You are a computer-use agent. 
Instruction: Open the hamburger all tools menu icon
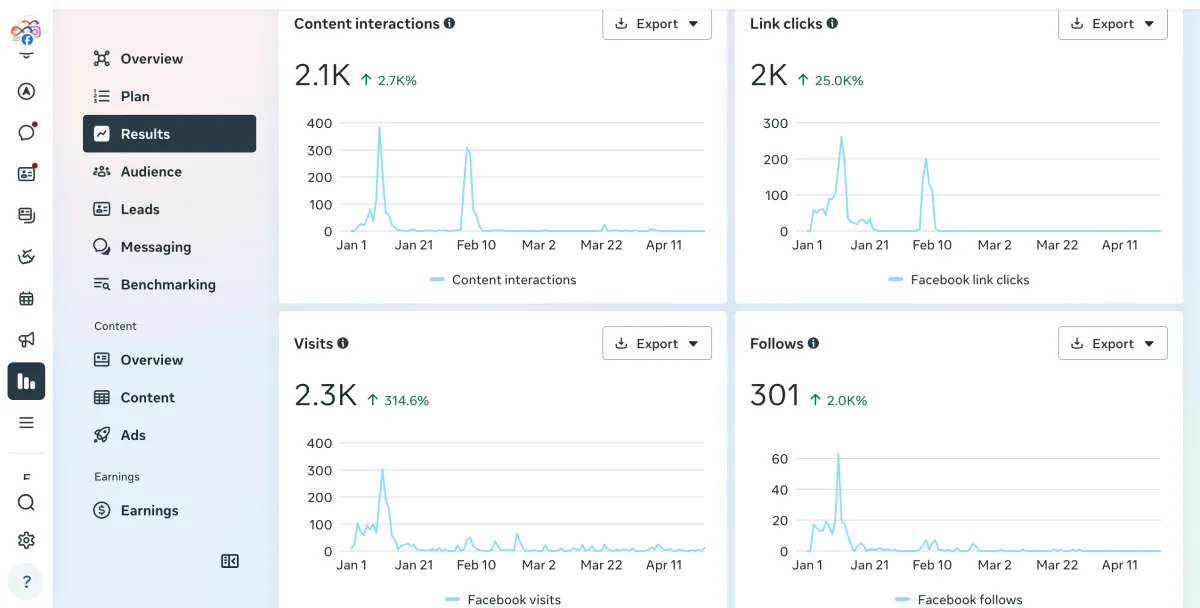(x=27, y=423)
